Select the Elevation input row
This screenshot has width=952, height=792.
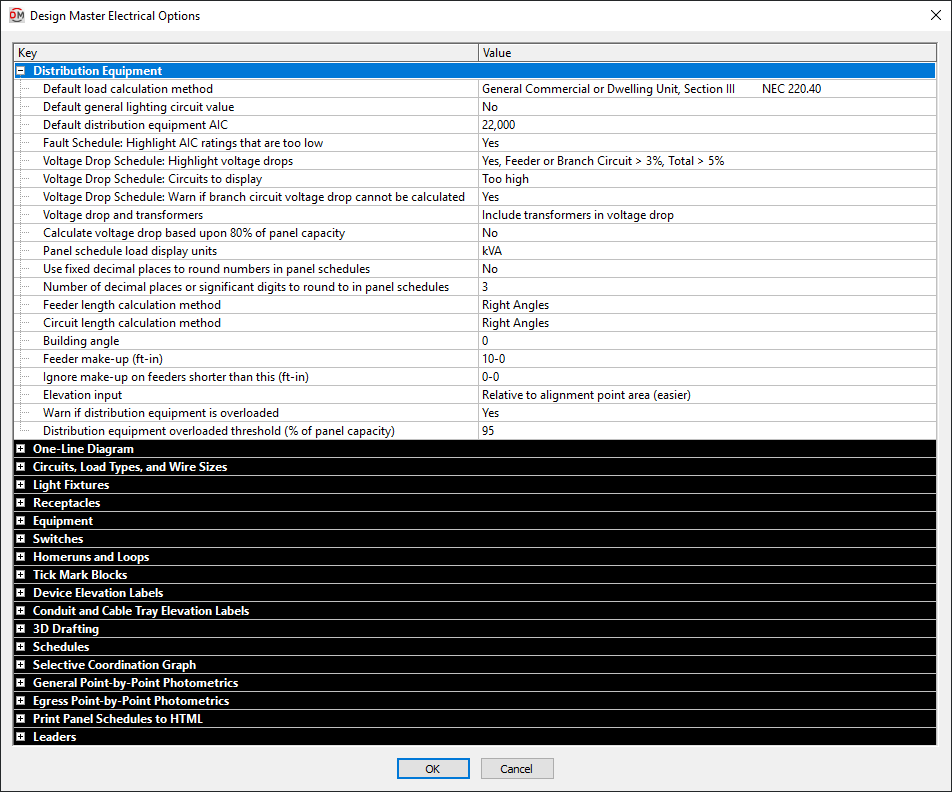[475, 395]
